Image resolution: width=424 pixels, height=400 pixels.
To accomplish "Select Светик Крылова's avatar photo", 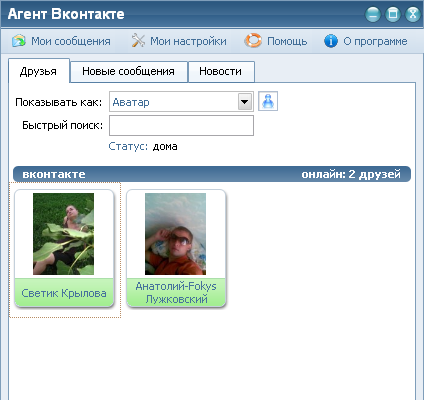I will click(x=63, y=234).
